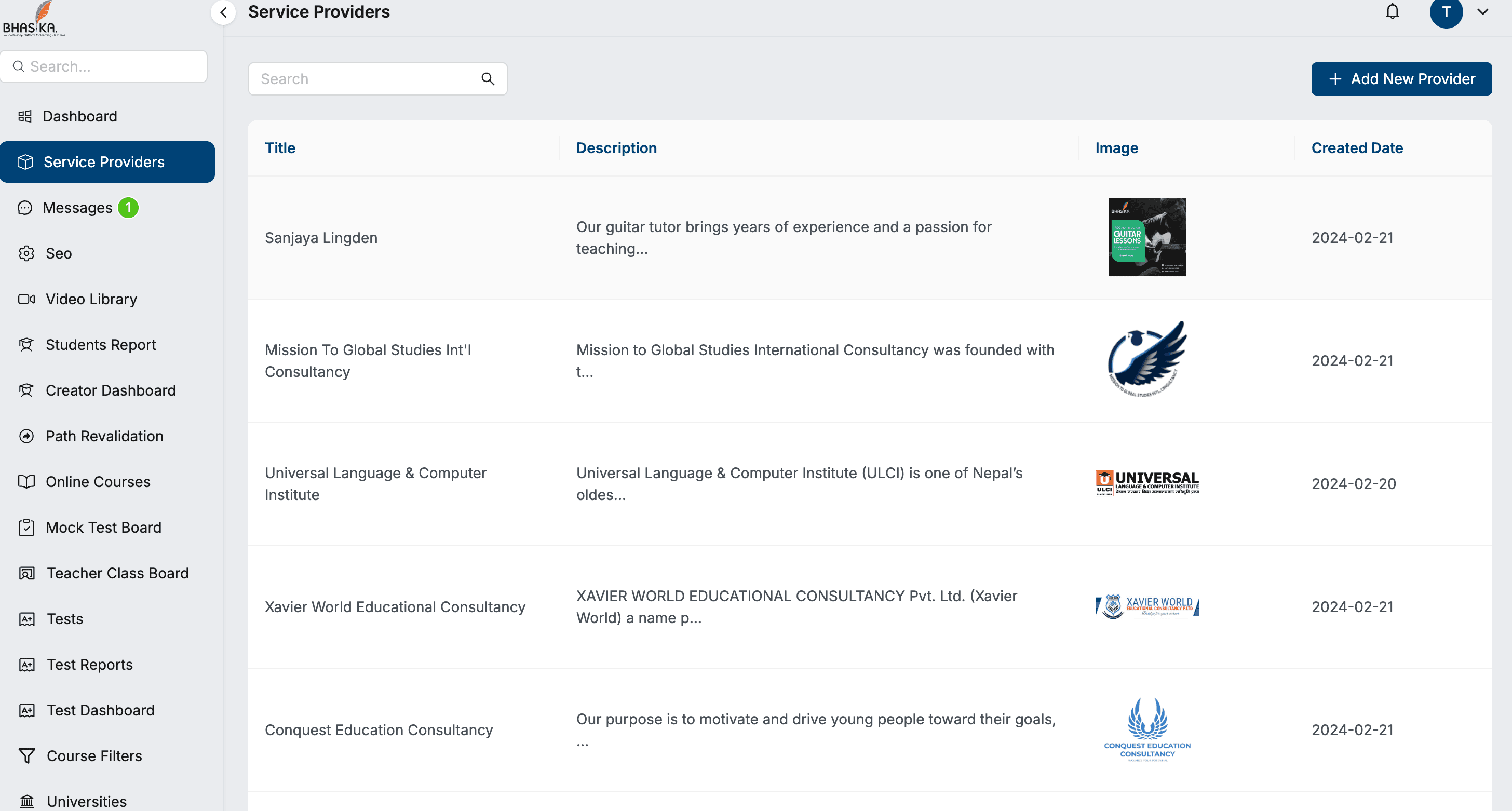This screenshot has width=1512, height=811.
Task: Click the Path Revalidation icon
Action: (x=26, y=436)
